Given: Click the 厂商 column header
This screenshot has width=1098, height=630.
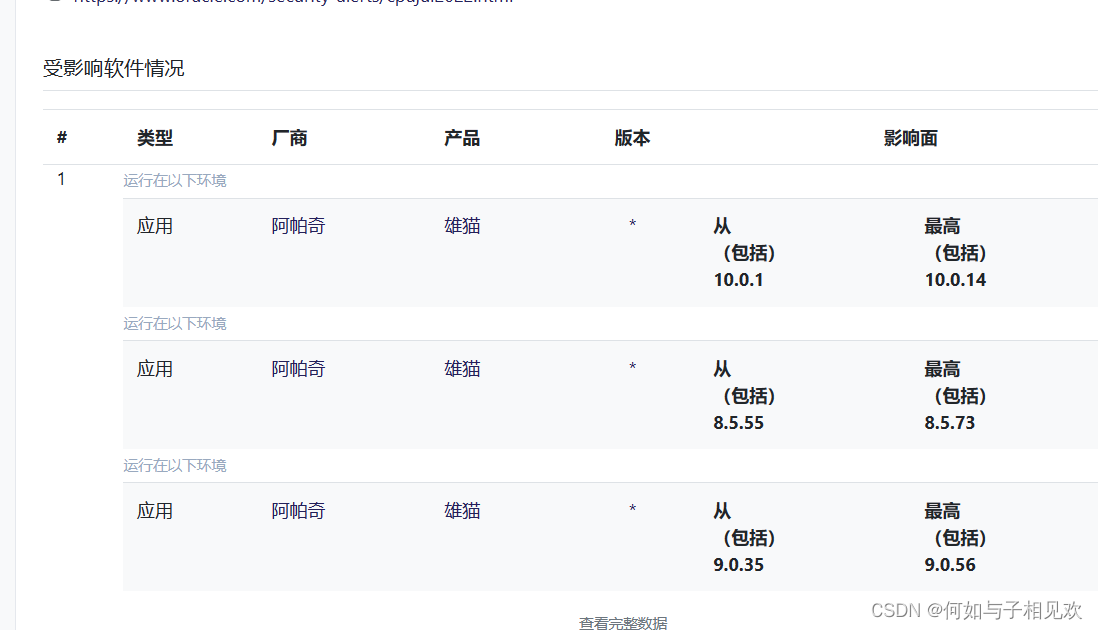Looking at the screenshot, I should pos(289,138).
